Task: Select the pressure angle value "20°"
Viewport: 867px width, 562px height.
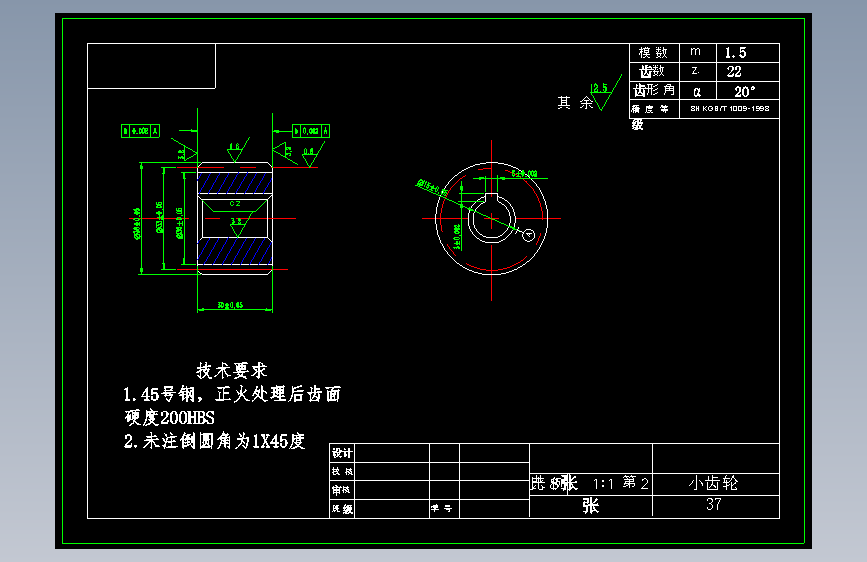Action: pyautogui.click(x=744, y=91)
